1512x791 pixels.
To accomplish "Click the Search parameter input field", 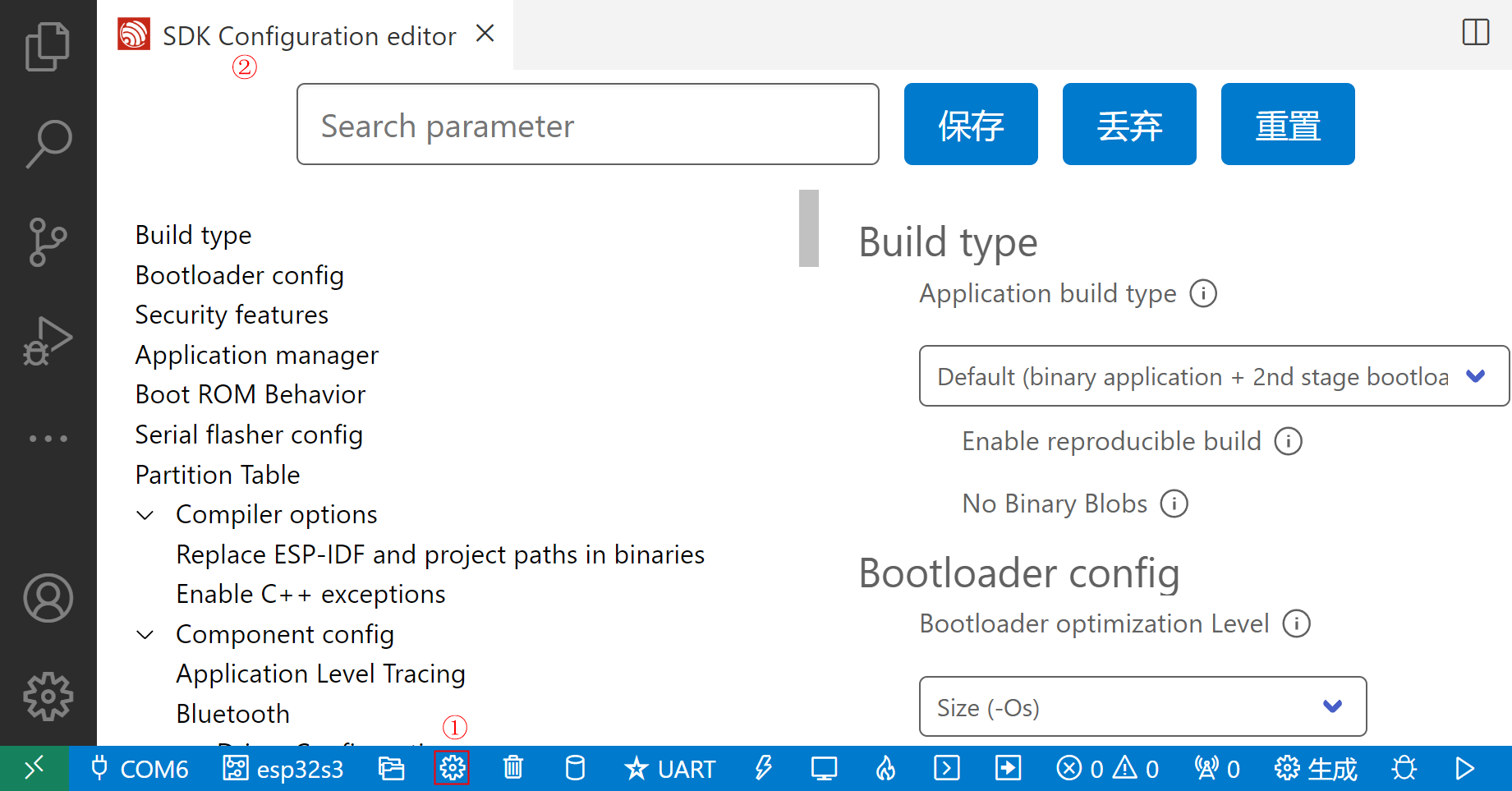I will 587,125.
